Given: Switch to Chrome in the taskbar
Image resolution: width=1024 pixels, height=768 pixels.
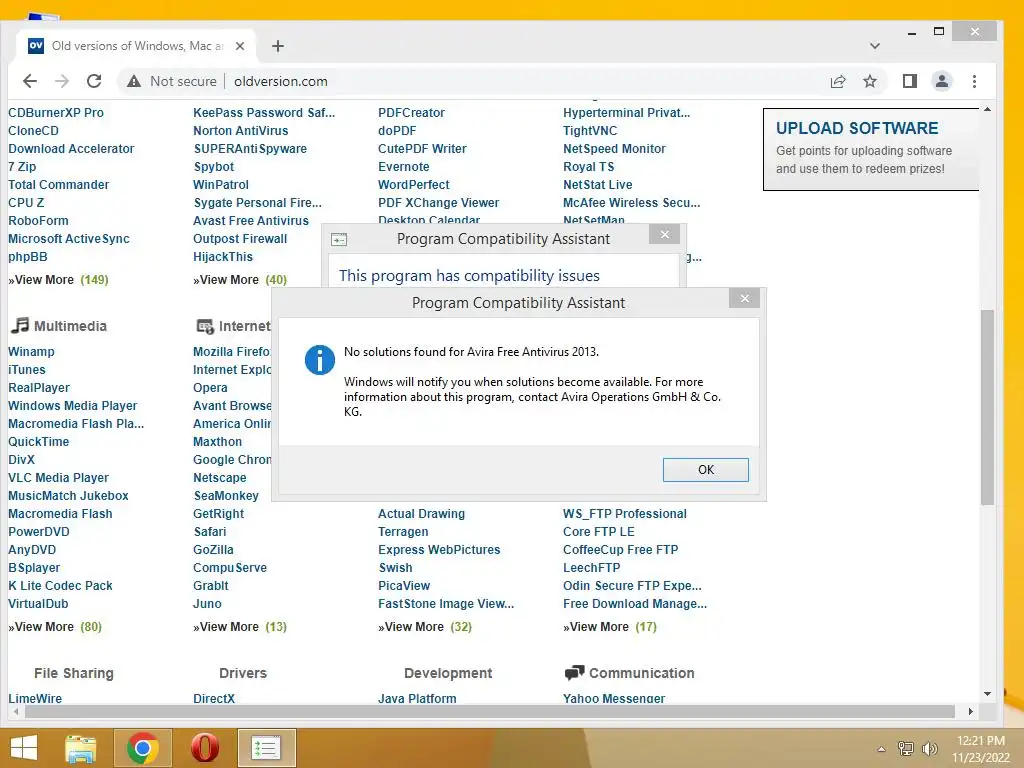Looking at the screenshot, I should (143, 748).
